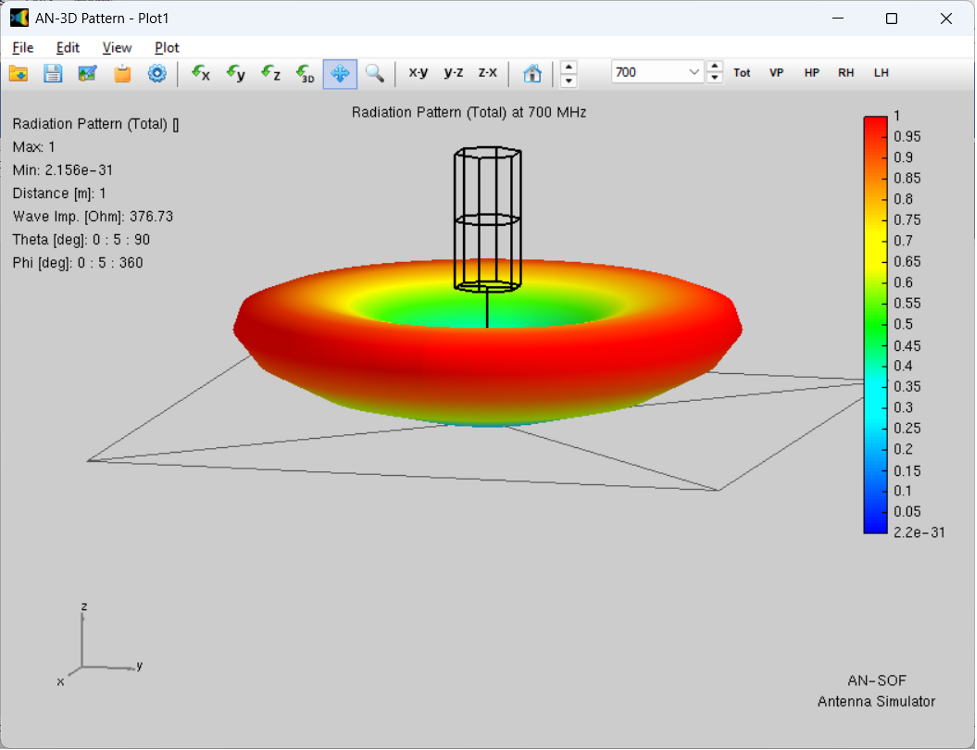
Task: Open the plot settings gear icon
Action: (157, 73)
